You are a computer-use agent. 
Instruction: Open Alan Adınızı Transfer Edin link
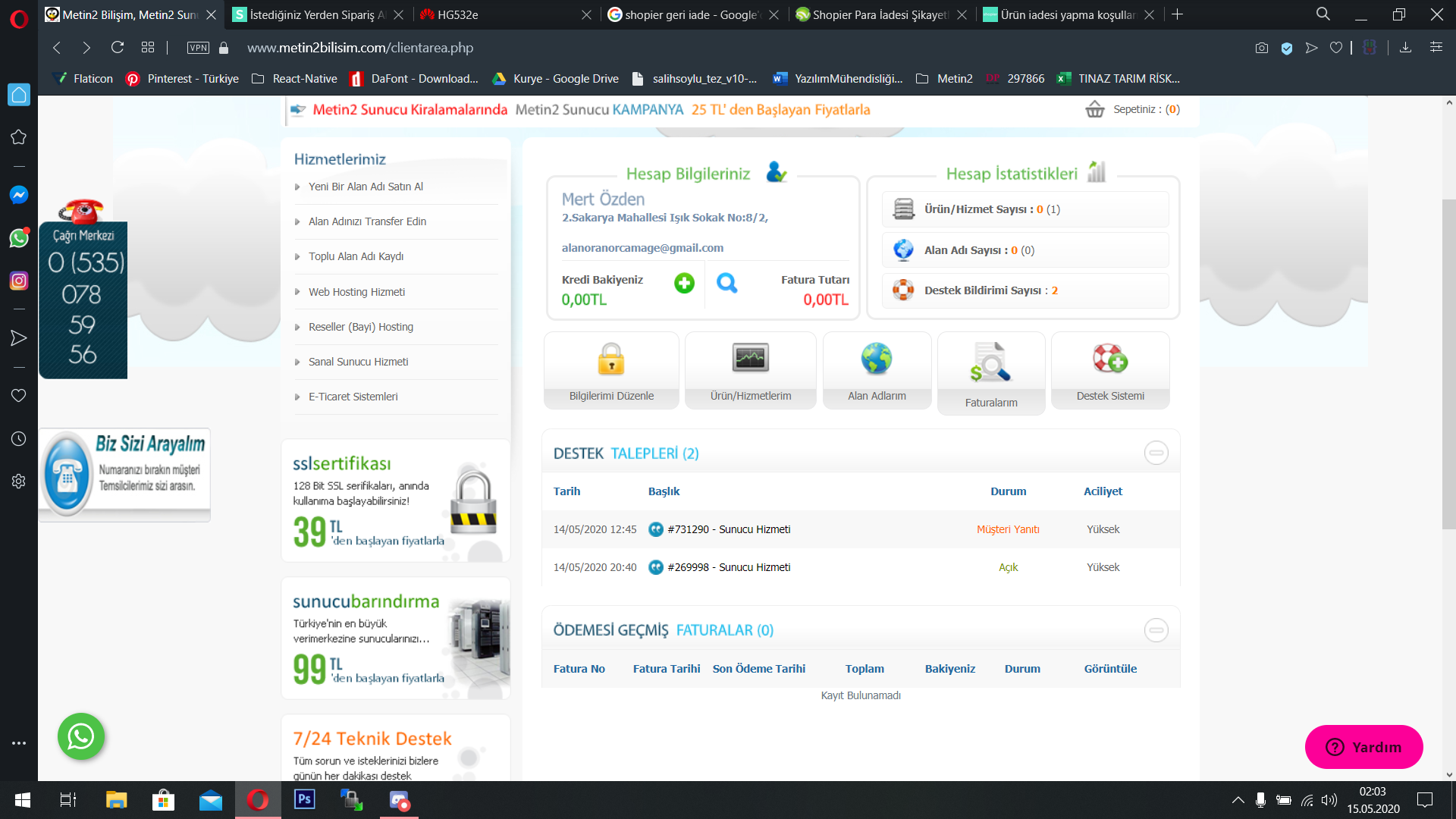click(367, 221)
